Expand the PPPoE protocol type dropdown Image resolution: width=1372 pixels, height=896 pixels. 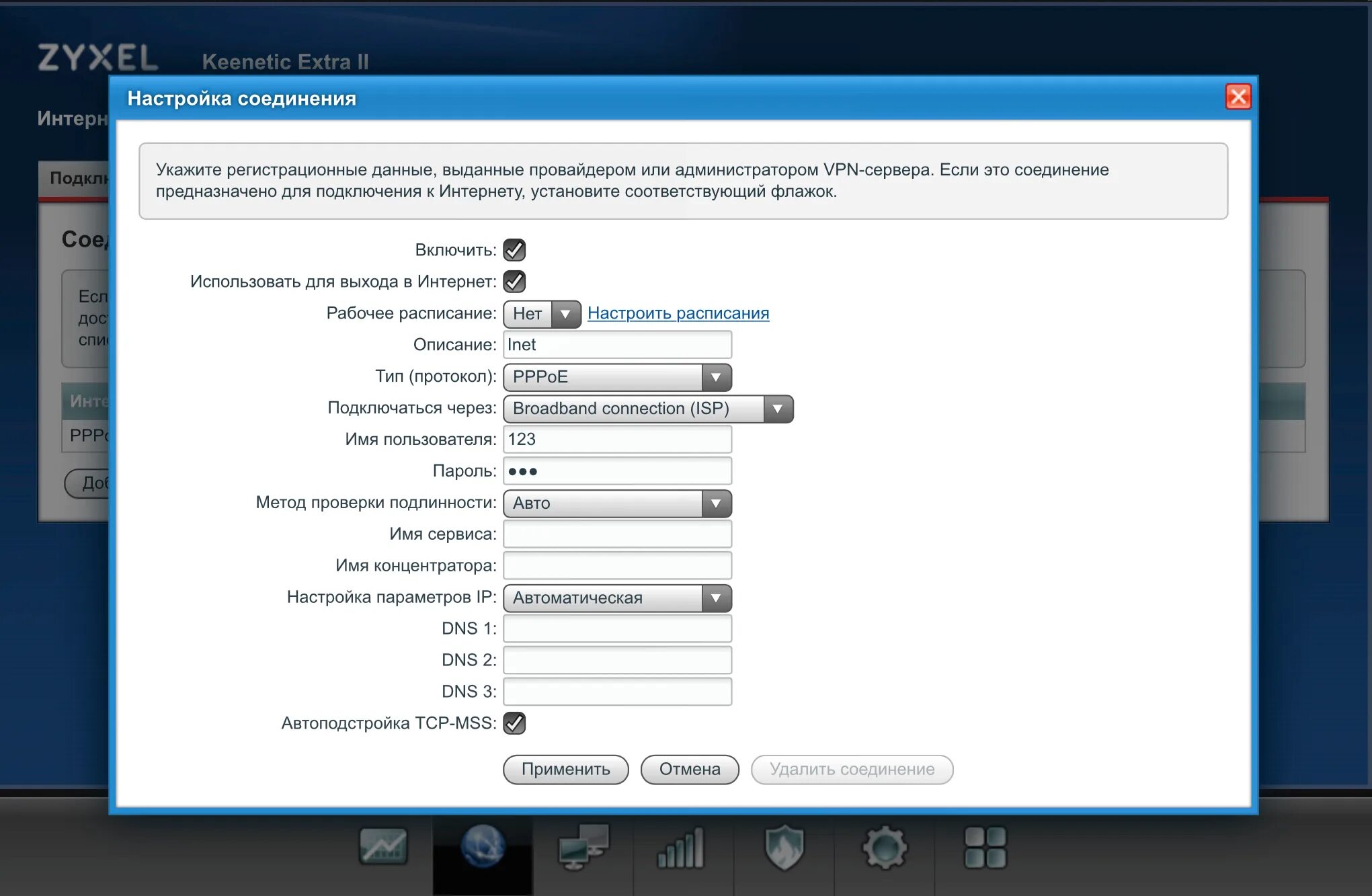(x=616, y=377)
